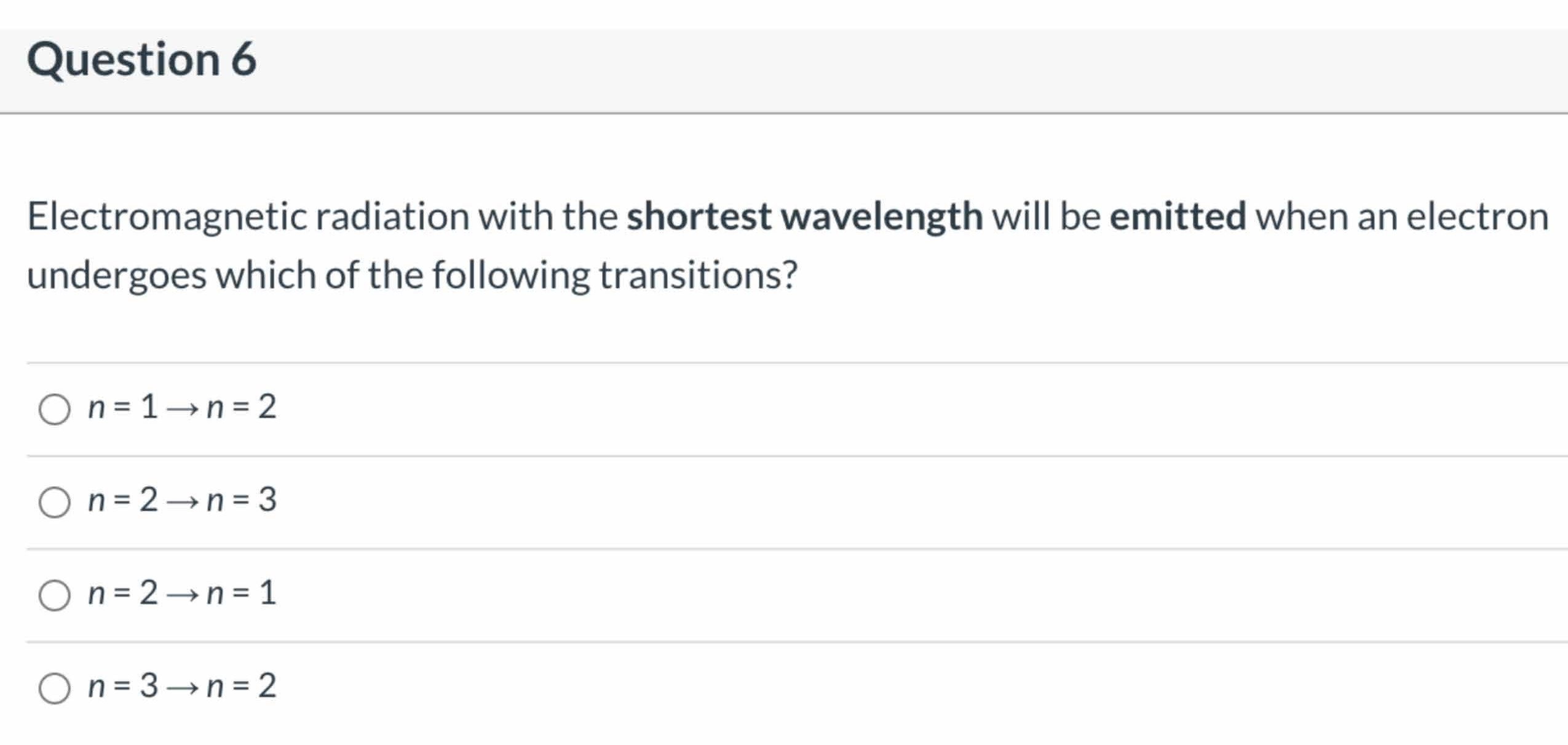Click the word 'electron' ending the first line
Image resolution: width=1568 pixels, height=745 pixels.
(1477, 217)
